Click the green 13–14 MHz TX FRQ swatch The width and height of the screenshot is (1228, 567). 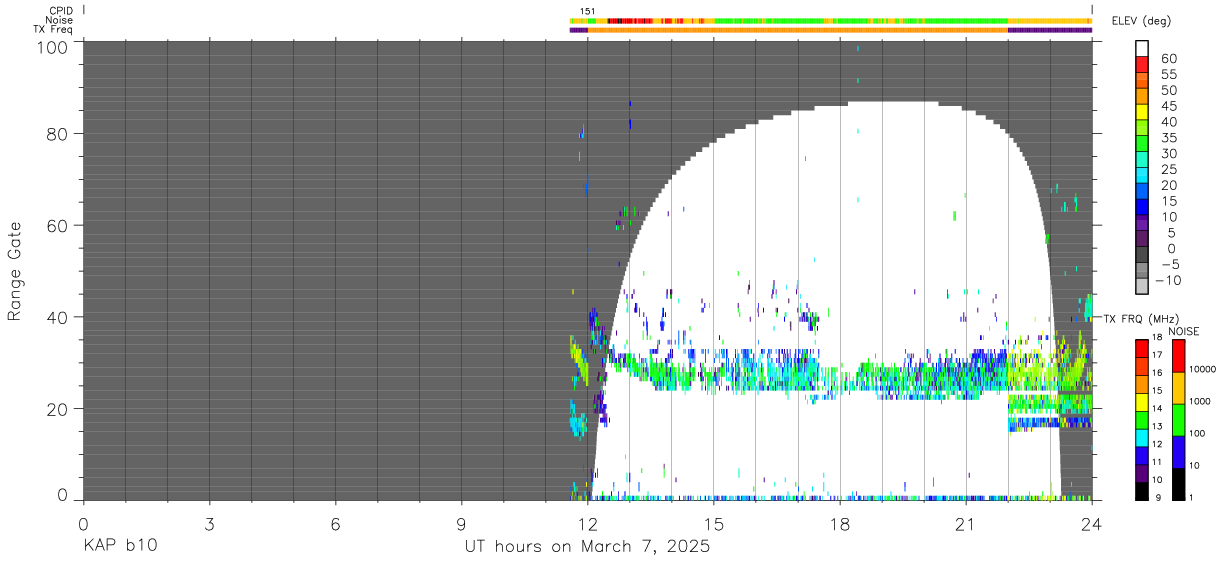(x=1142, y=419)
